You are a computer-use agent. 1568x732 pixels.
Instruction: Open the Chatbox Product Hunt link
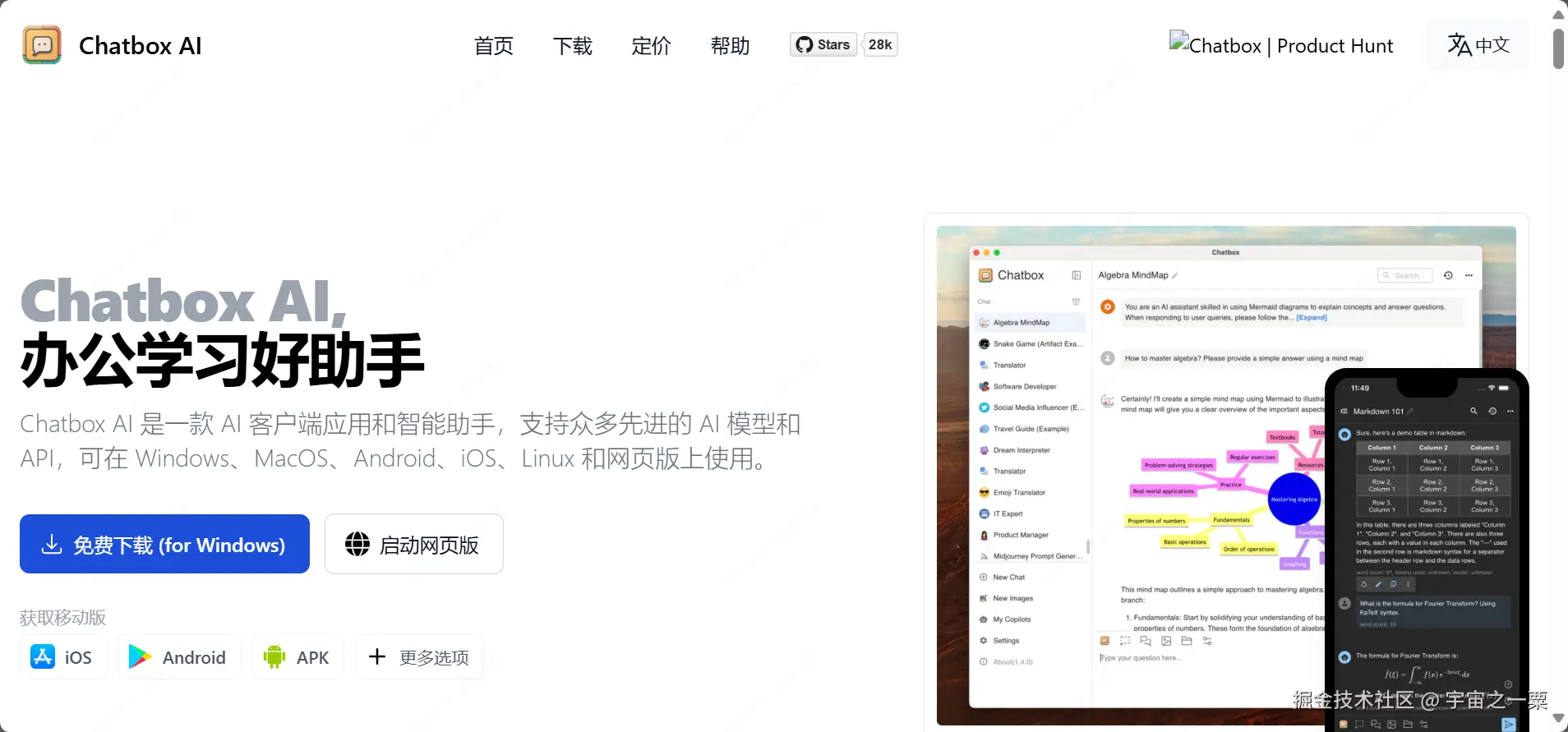pyautogui.click(x=1281, y=45)
